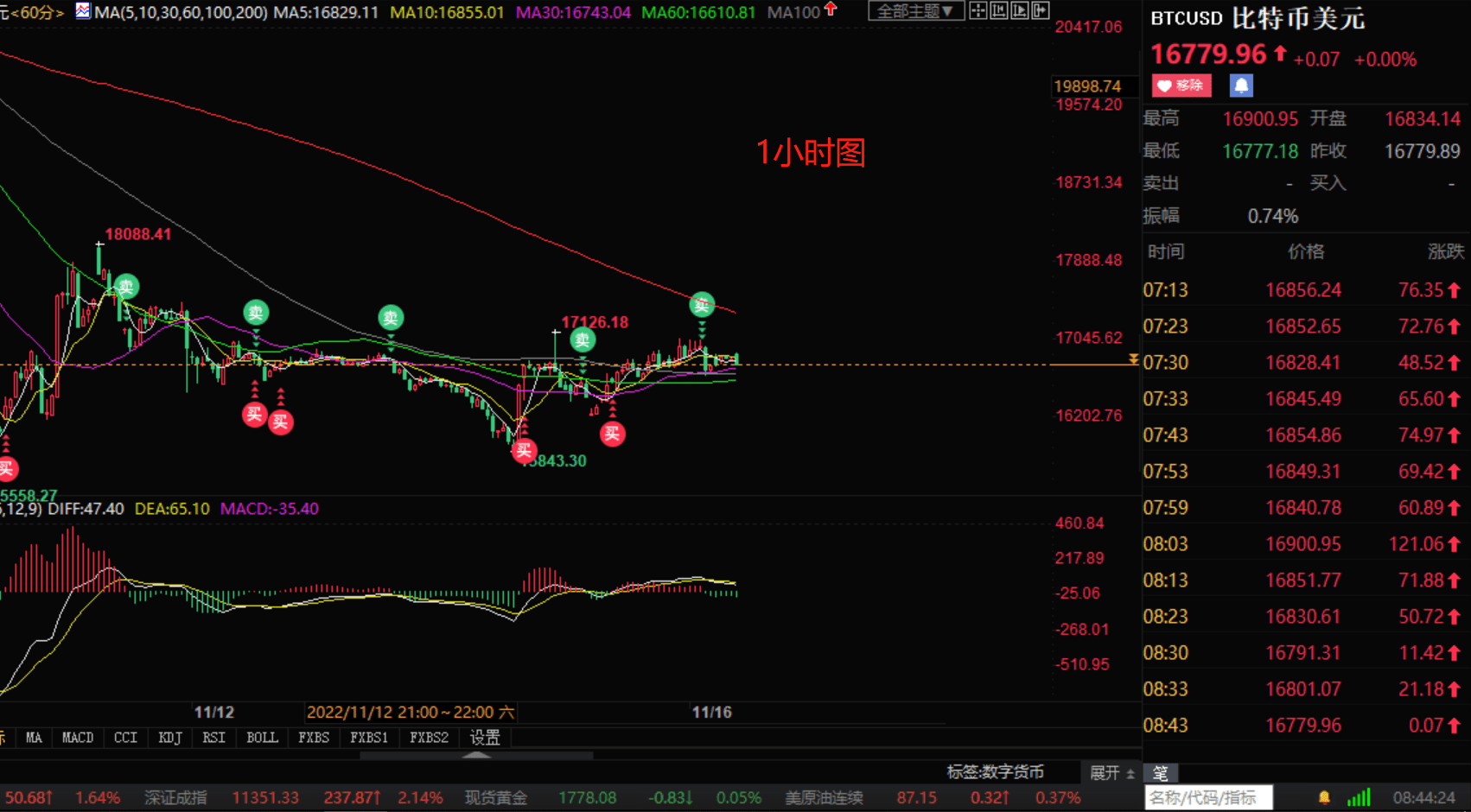The height and width of the screenshot is (812, 1471).
Task: Click the MA indicator settings icon
Action: coord(83,11)
